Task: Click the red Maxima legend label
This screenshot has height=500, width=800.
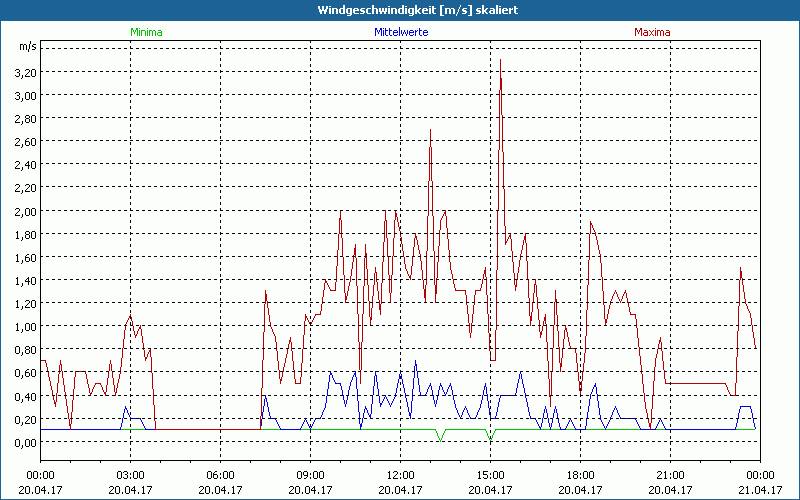Action: [x=653, y=32]
